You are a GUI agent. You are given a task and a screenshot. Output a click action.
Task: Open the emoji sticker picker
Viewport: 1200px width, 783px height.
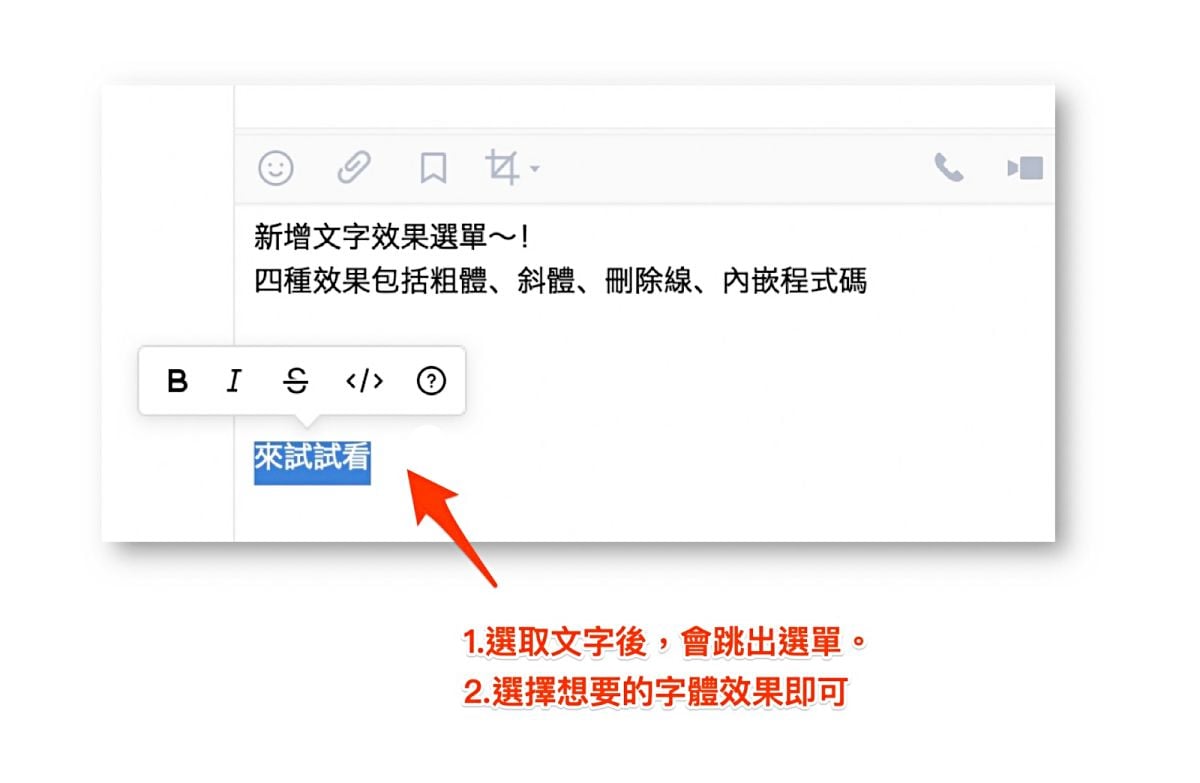[x=276, y=167]
